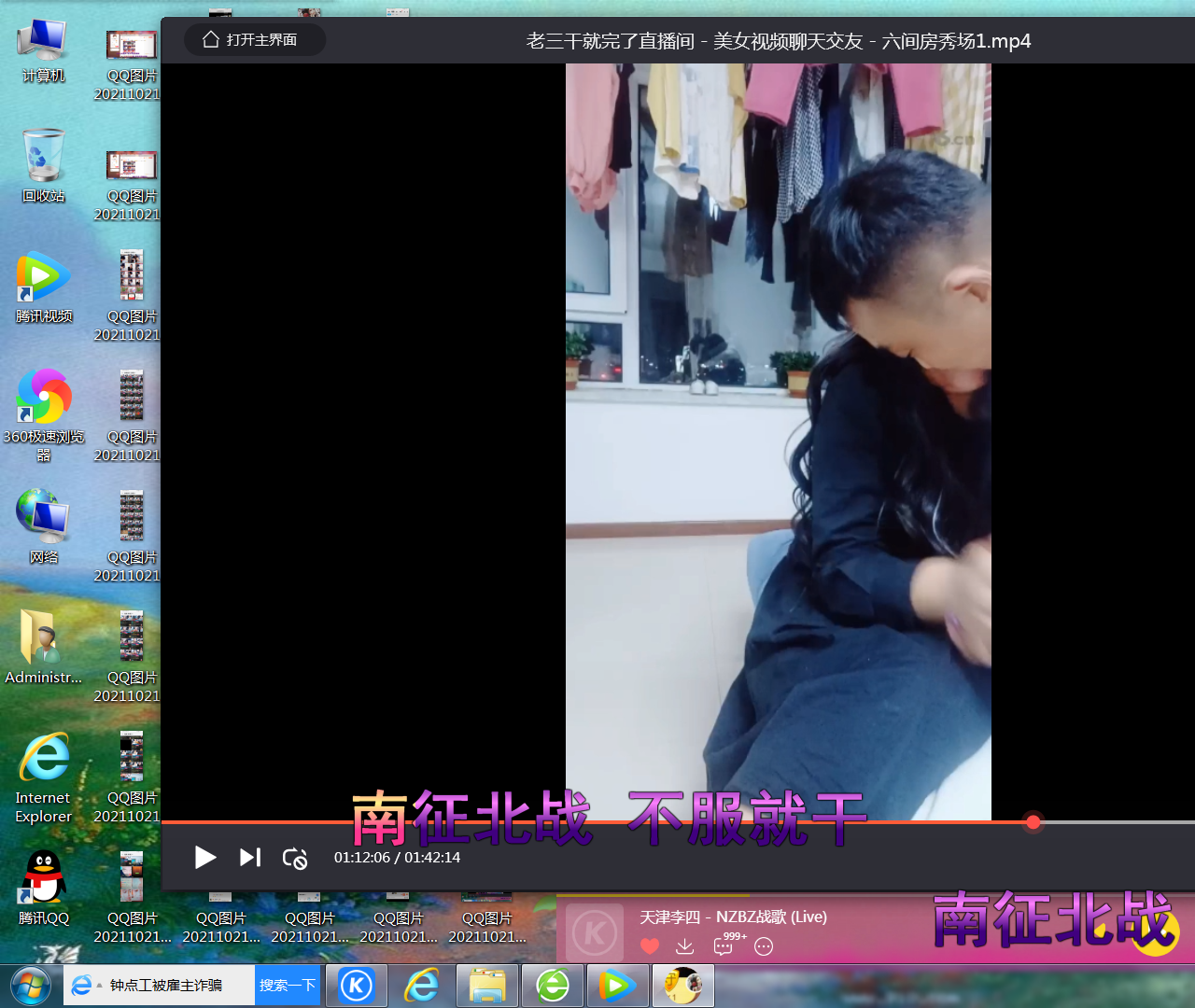Viewport: 1195px width, 1008px height.
Task: Click the album cover in music widget
Action: (595, 931)
